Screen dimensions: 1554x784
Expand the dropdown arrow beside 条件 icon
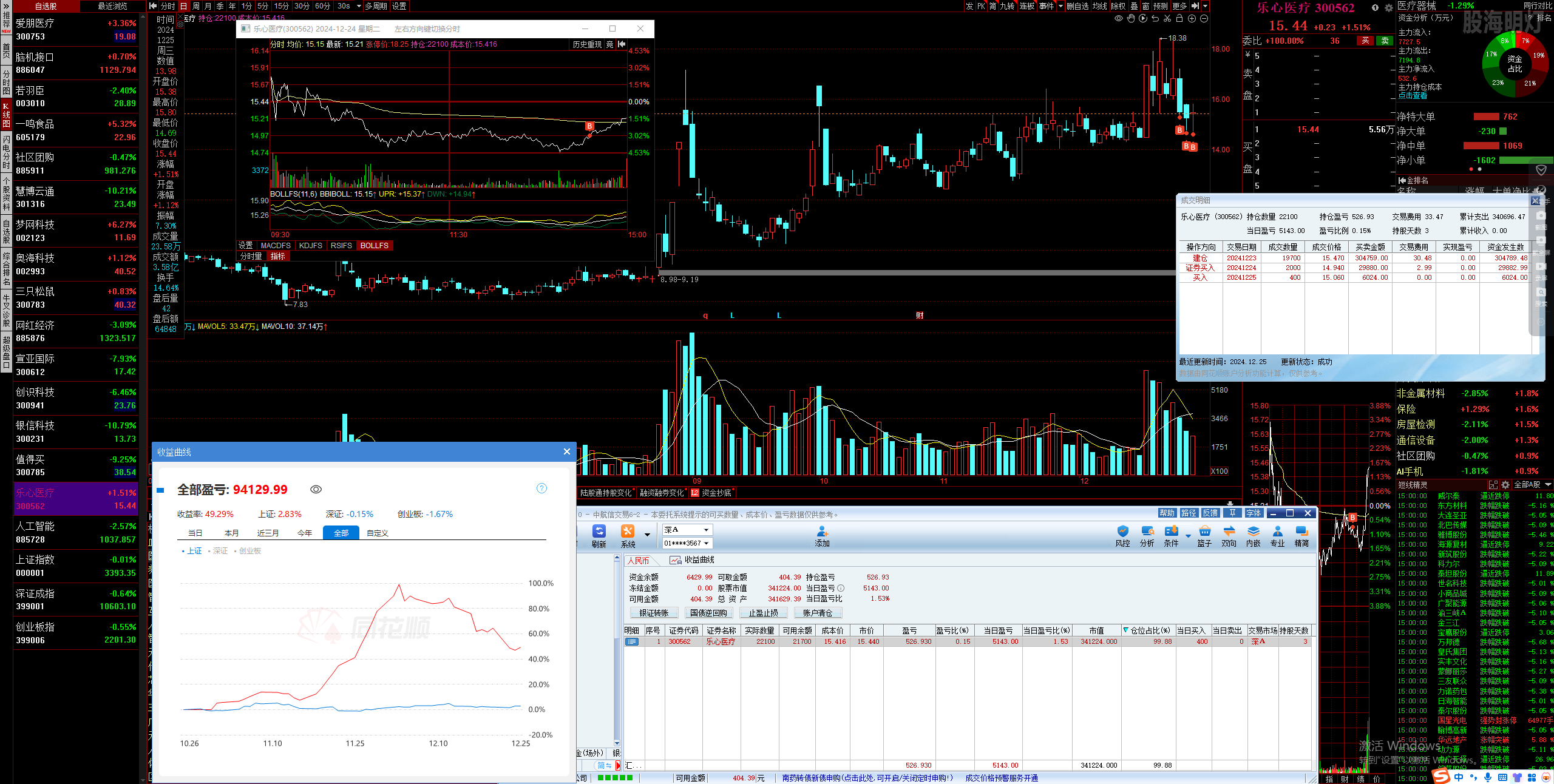pos(1188,535)
